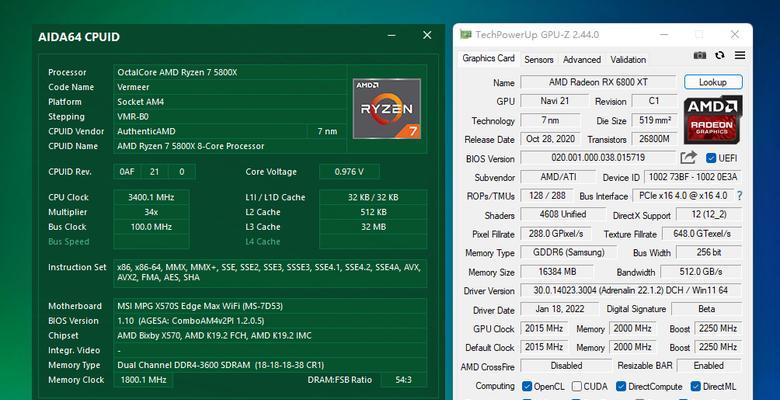Click the Multiplier 34x value
Viewport: 780px width, 400px height.
point(151,212)
